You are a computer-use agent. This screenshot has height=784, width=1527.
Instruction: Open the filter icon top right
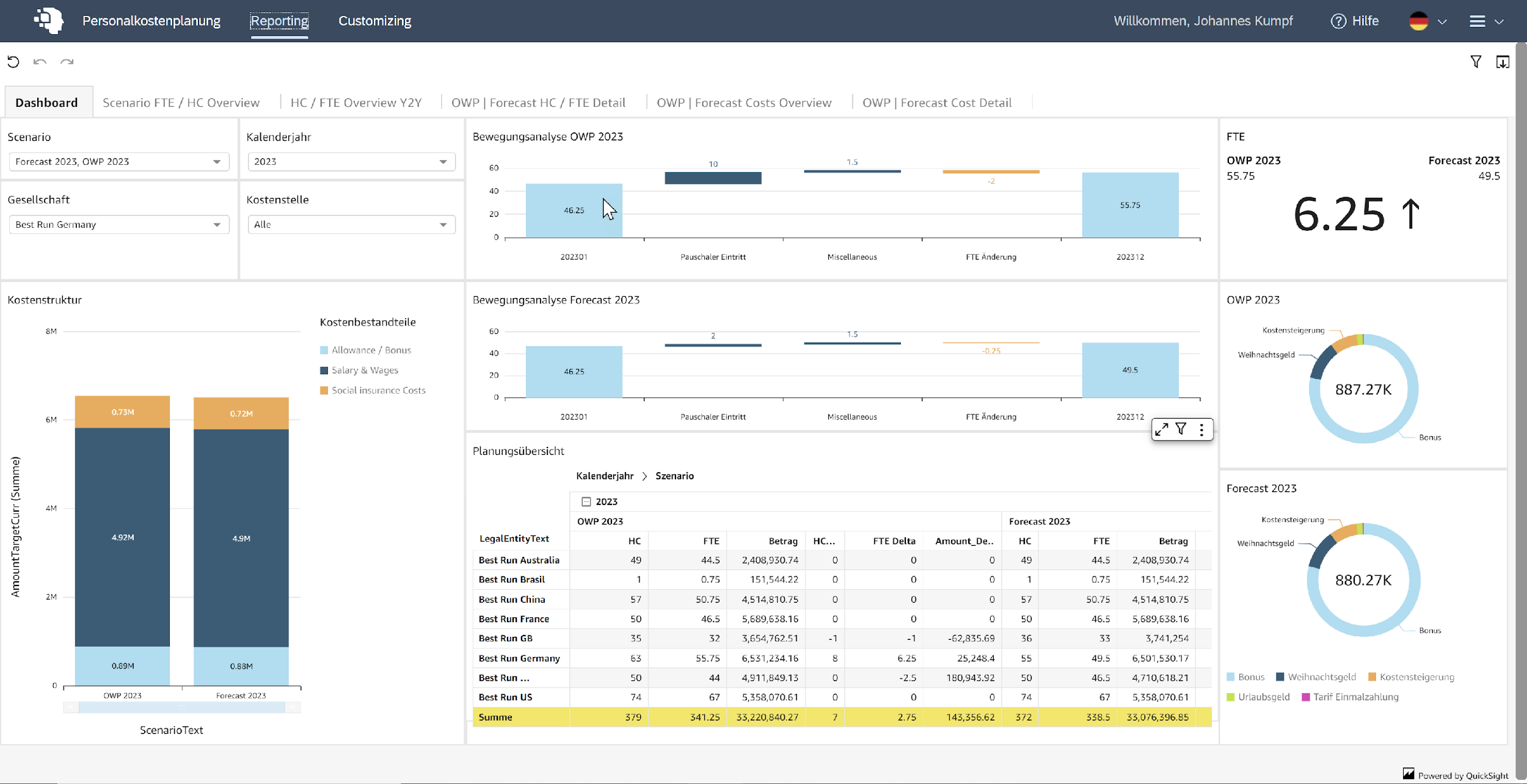(x=1476, y=62)
